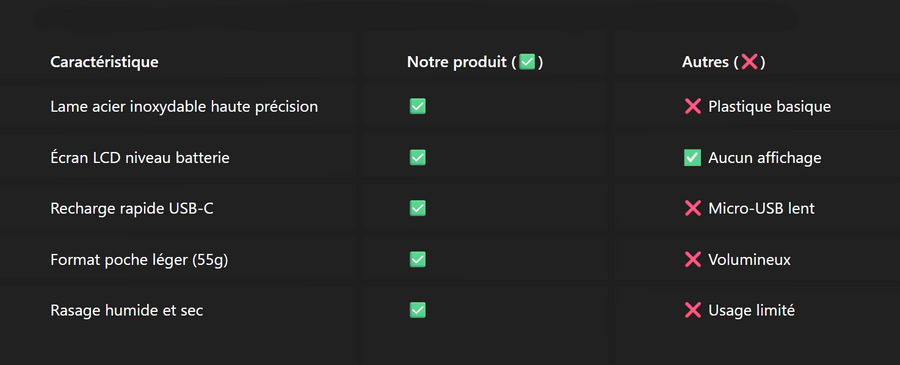Click the red cross beside 'Usage limité'

(x=693, y=310)
